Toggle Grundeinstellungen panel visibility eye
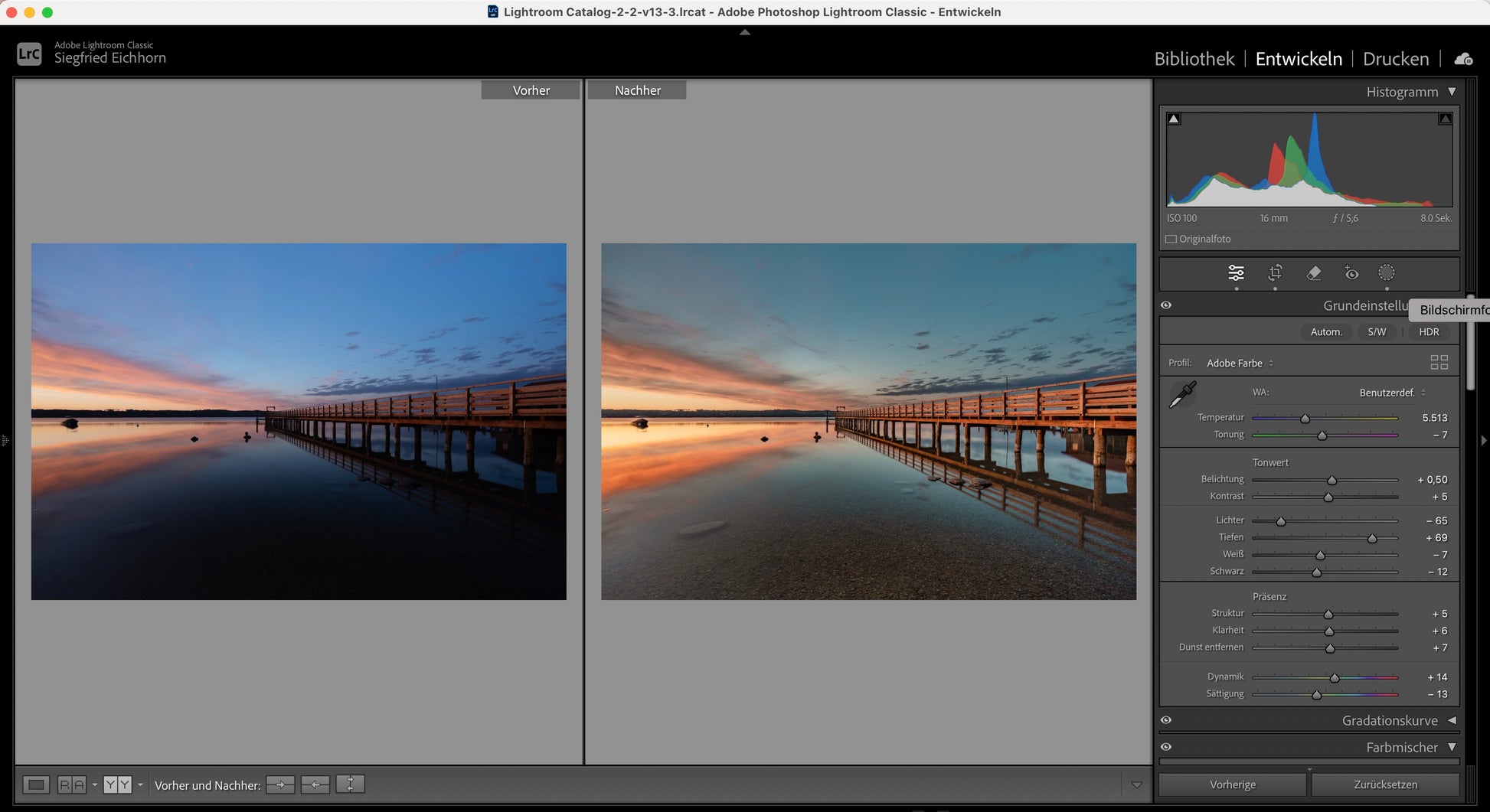Viewport: 1490px width, 812px height. 1166,305
